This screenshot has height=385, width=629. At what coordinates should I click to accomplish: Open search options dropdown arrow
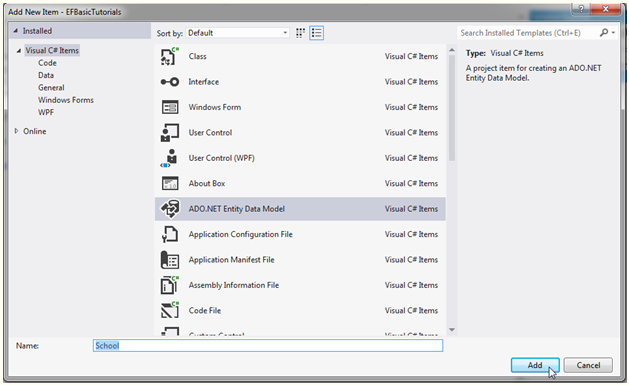pos(613,33)
